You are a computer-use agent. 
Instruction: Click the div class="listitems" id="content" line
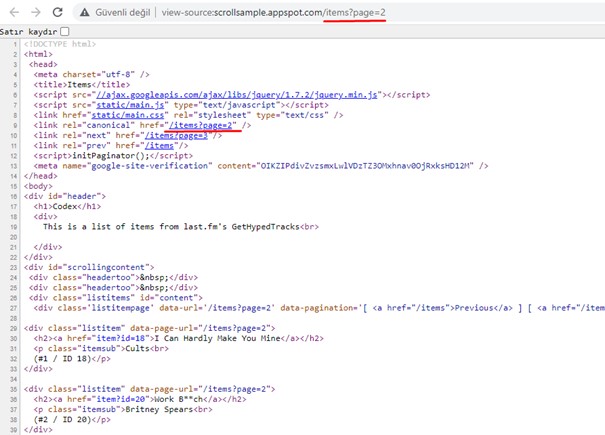click(116, 298)
